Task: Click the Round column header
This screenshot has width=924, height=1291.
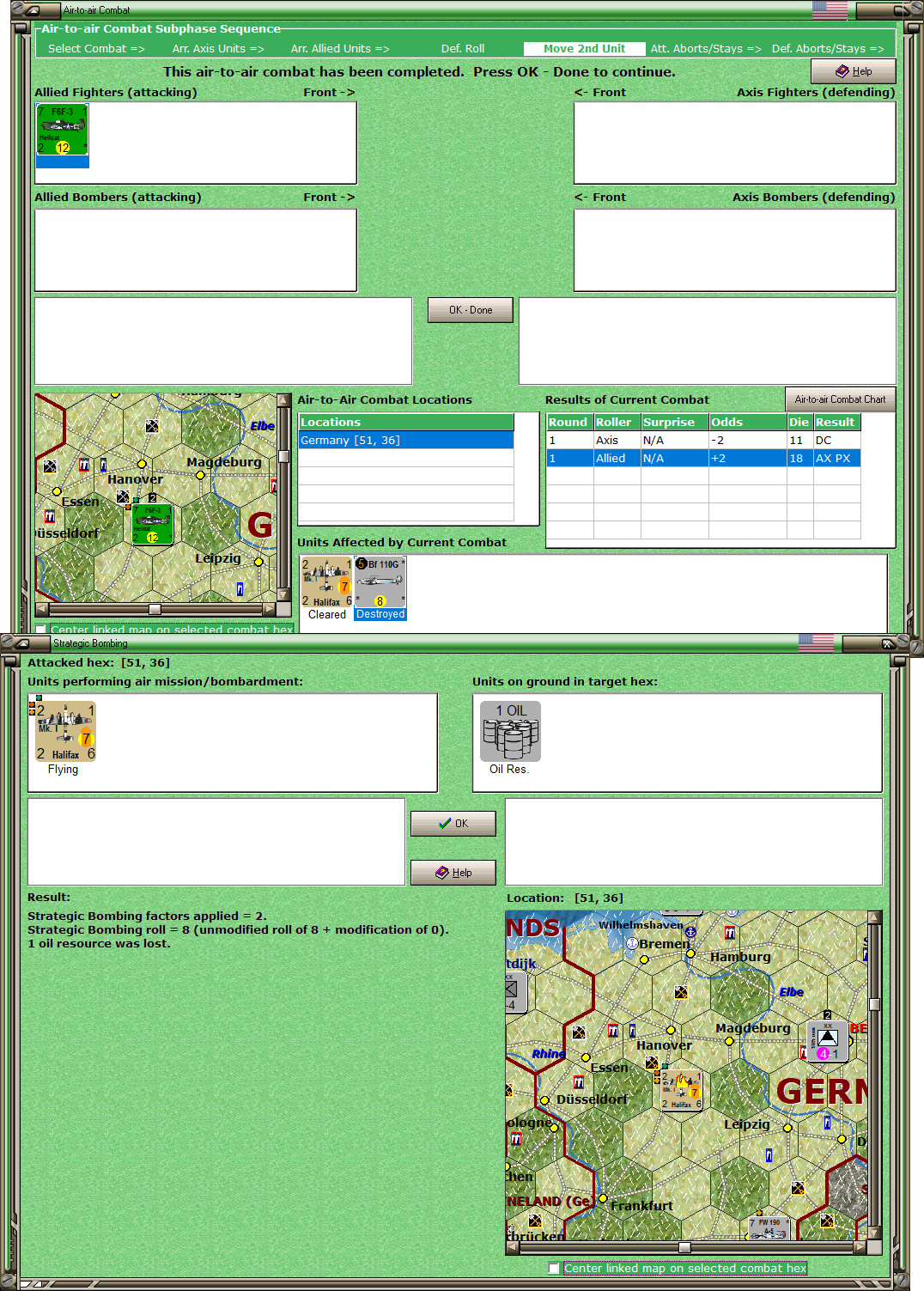Action: point(569,423)
